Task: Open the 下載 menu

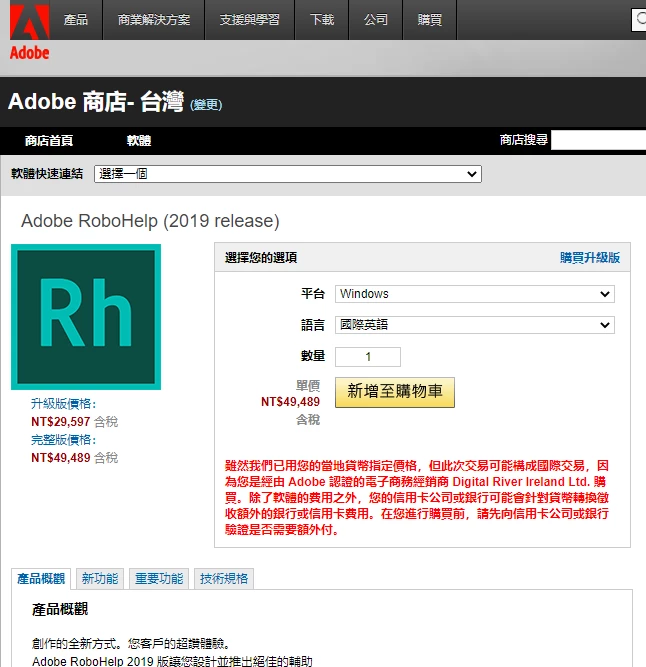Action: point(322,20)
